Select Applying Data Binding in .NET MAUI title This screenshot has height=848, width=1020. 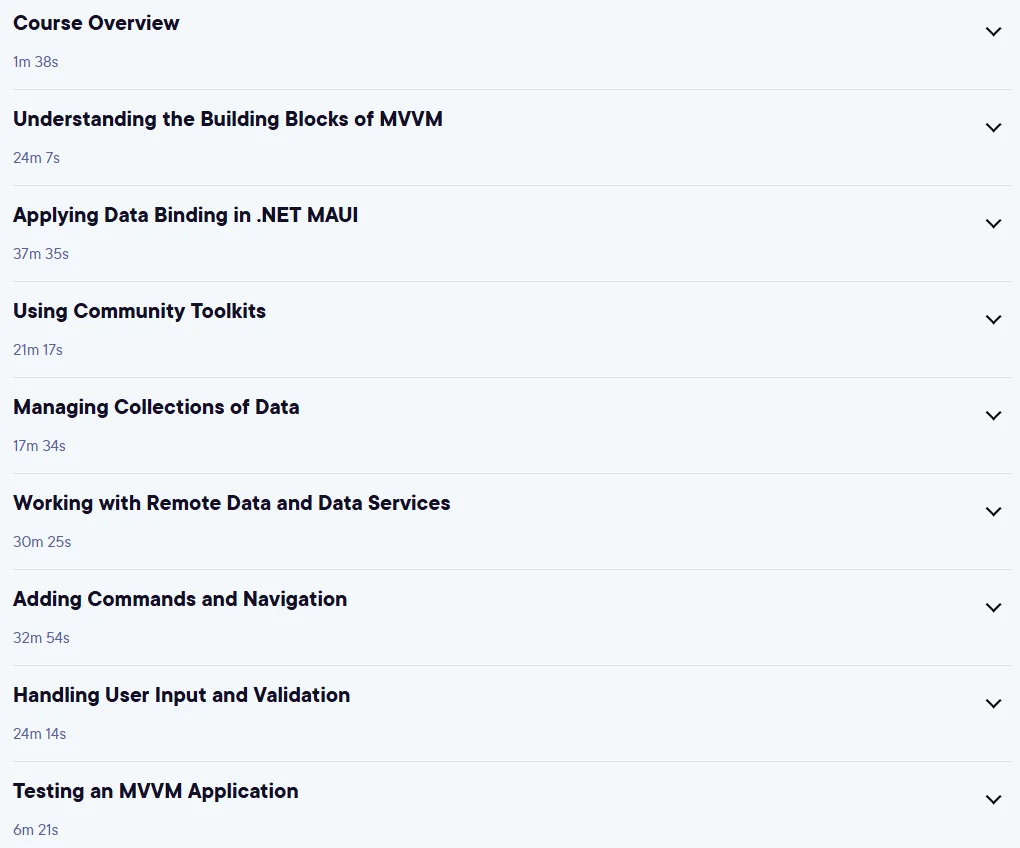coord(185,215)
